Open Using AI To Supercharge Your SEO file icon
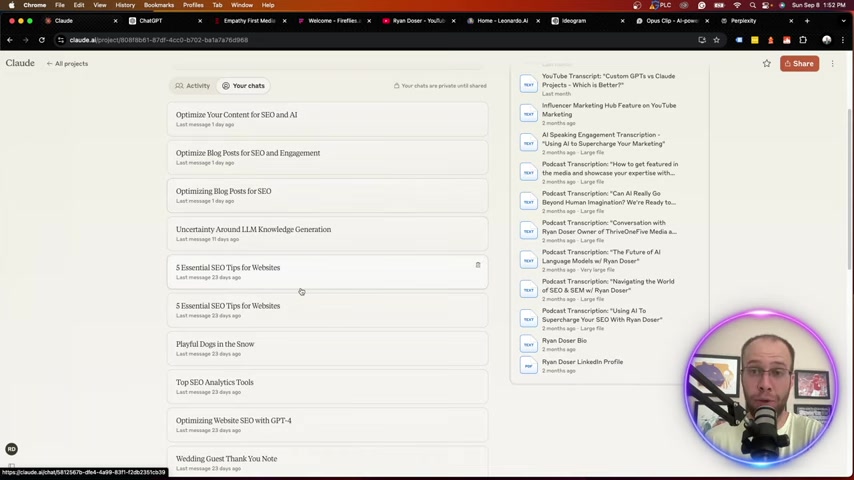This screenshot has height=480, width=854. coord(528,319)
